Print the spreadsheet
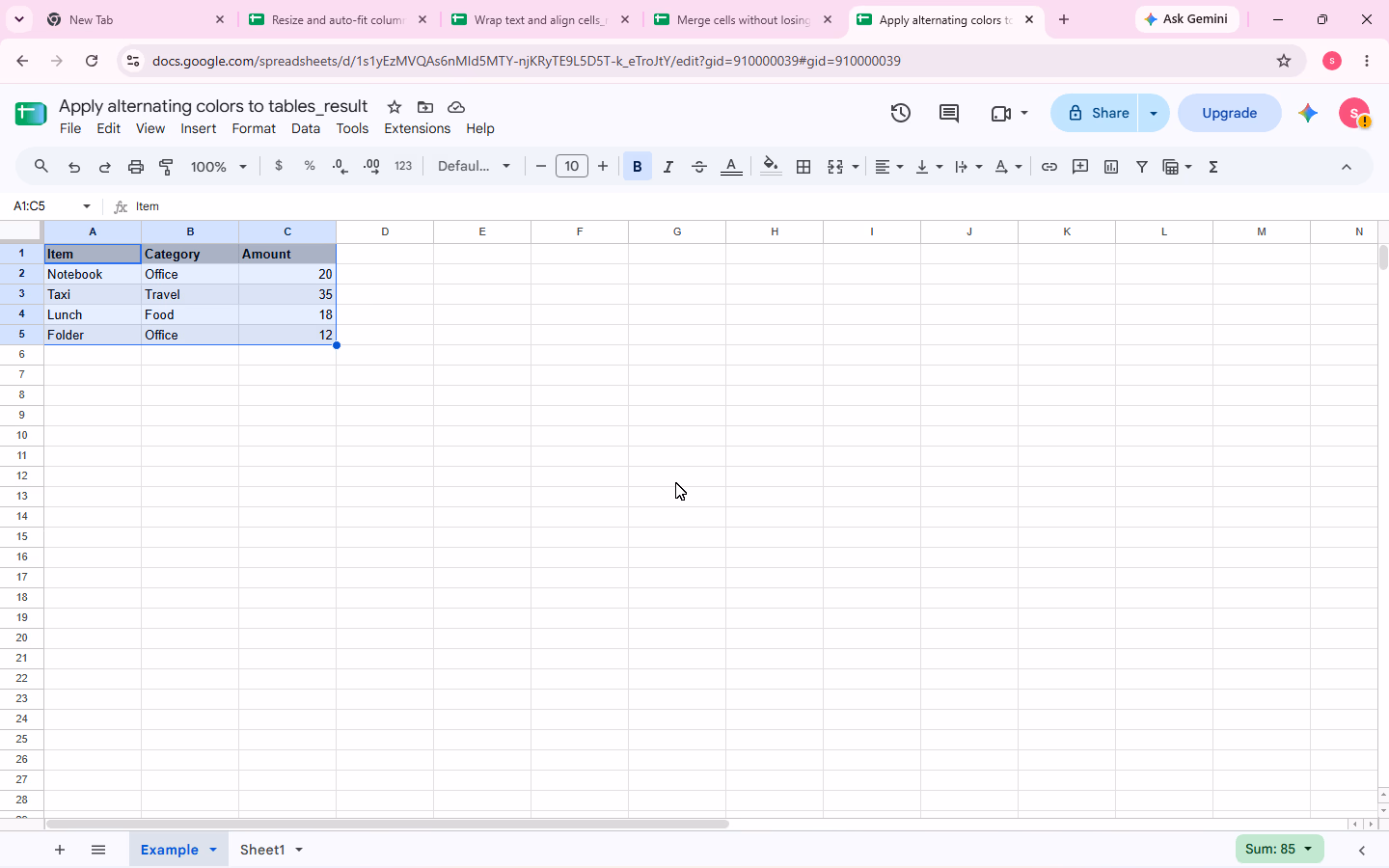 pyautogui.click(x=135, y=167)
